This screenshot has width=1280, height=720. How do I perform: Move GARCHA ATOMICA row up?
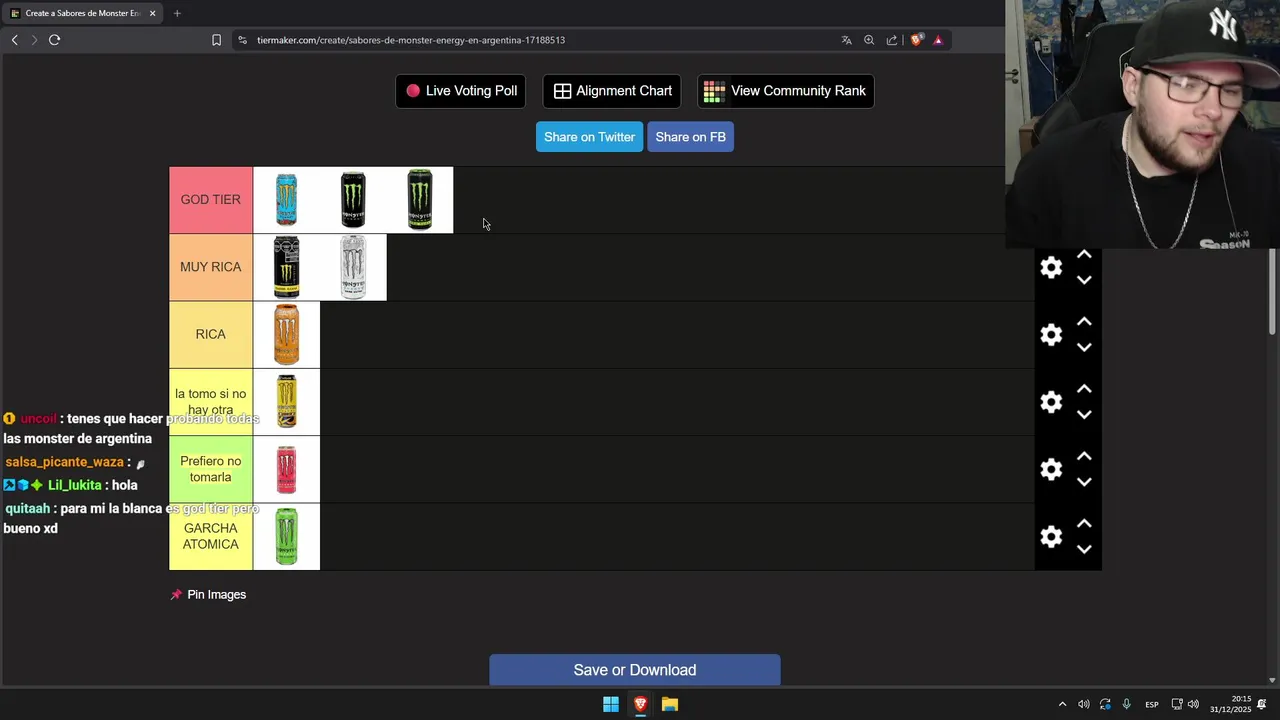pyautogui.click(x=1084, y=524)
